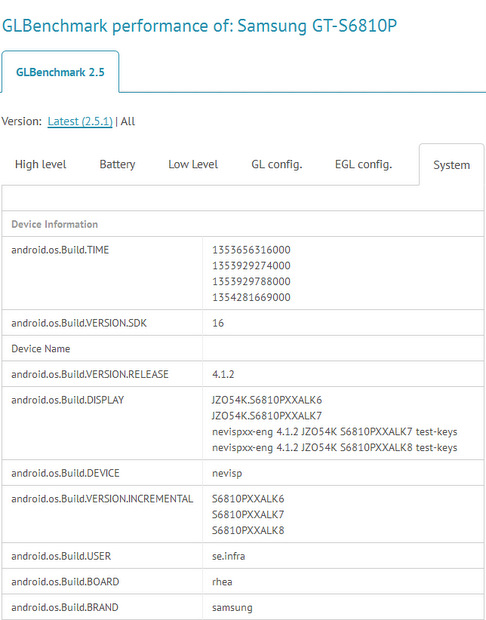Select display value JZO54K.S6810PXXALK7
486x620 pixels.
[x=267, y=416]
